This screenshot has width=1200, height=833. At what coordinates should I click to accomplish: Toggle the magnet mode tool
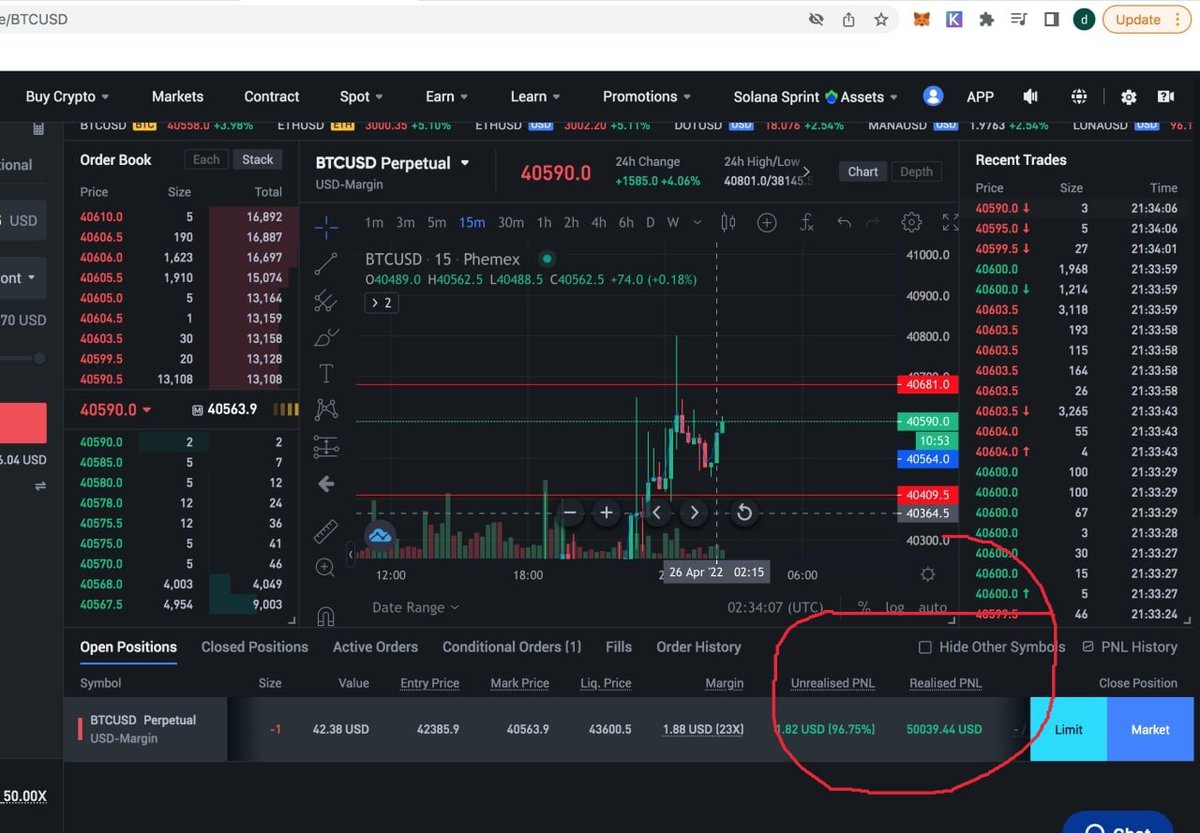326,615
